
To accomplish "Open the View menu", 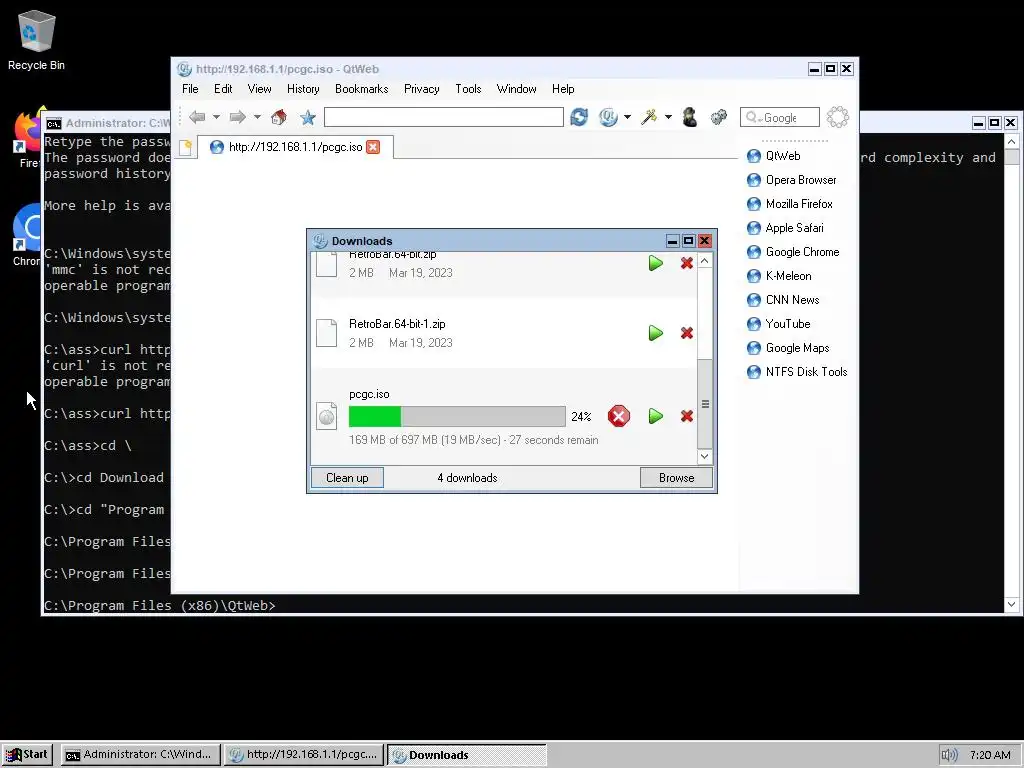I will click(x=259, y=89).
